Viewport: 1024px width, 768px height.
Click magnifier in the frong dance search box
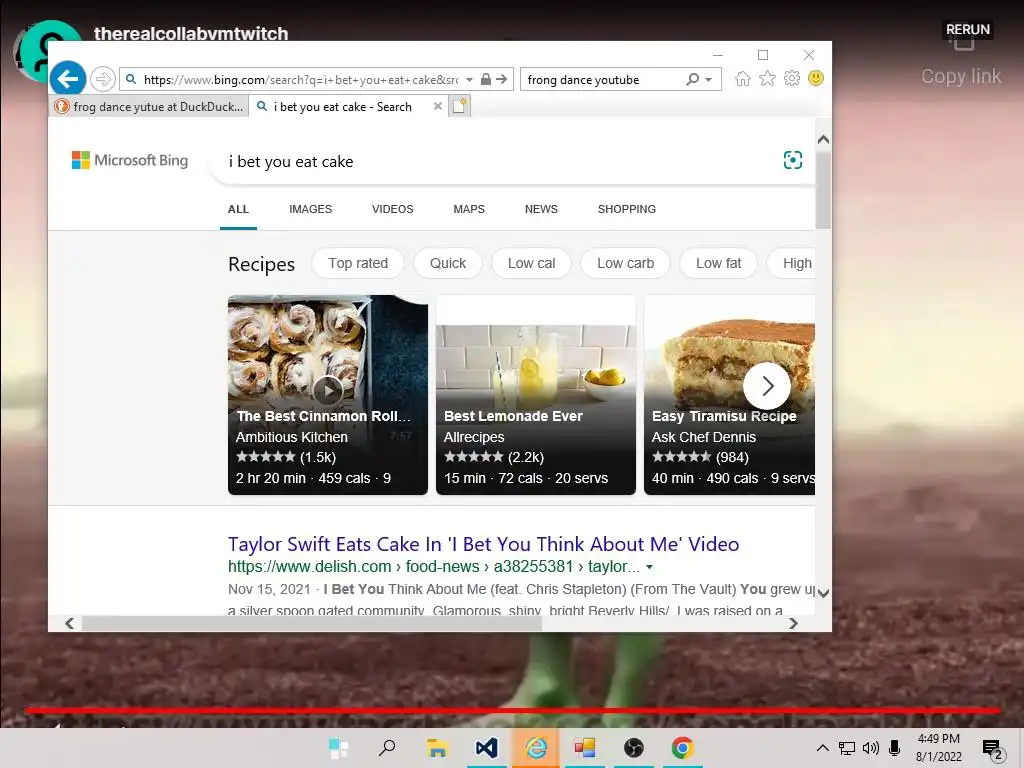click(x=692, y=80)
